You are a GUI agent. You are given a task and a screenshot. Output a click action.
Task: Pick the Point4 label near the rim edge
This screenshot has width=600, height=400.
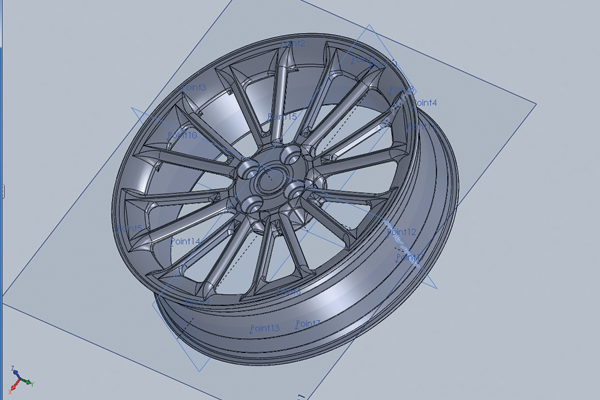coord(424,103)
